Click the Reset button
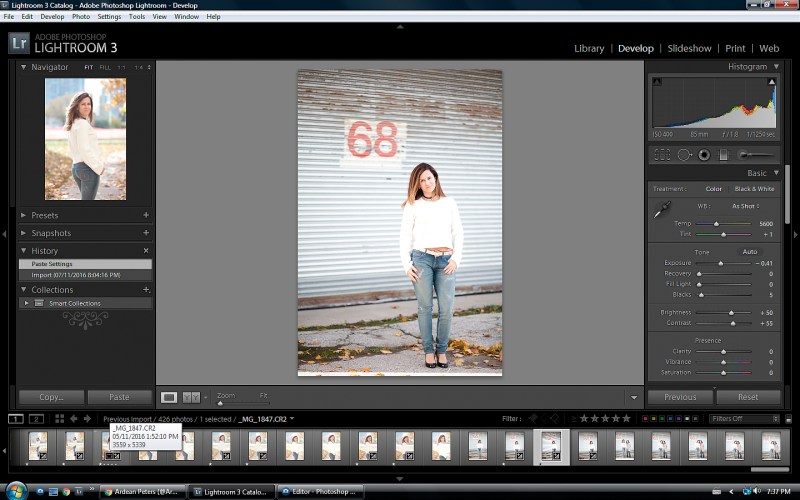 (747, 397)
